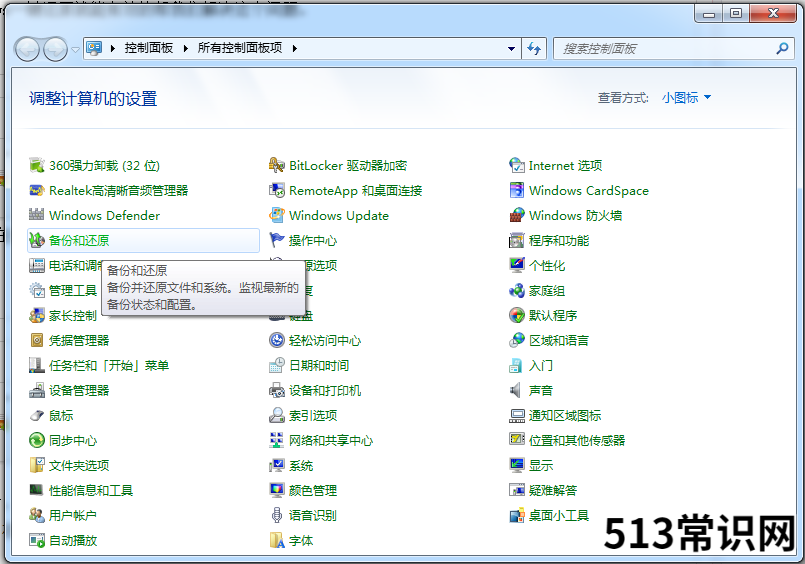Open the 自动播放 icon
This screenshot has width=805, height=564.
36,540
